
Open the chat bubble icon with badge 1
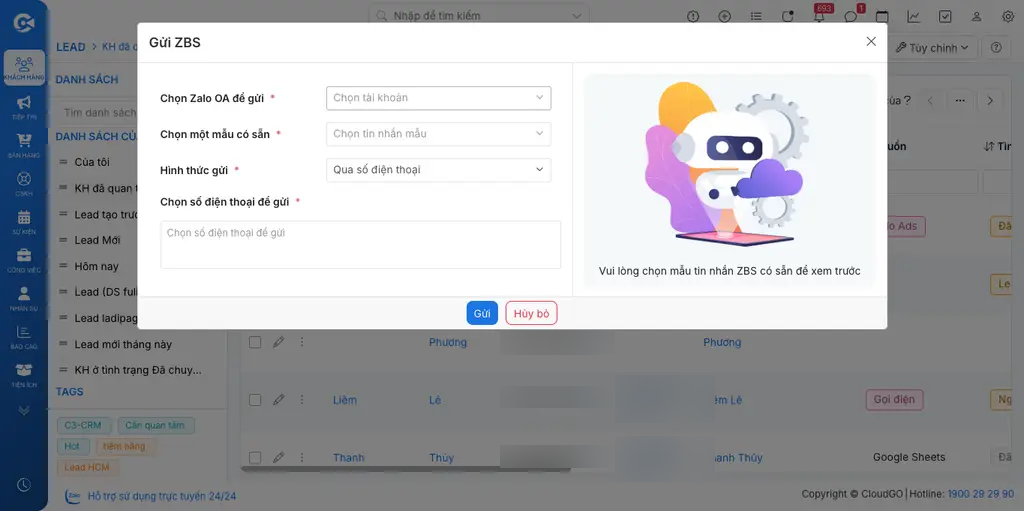852,16
